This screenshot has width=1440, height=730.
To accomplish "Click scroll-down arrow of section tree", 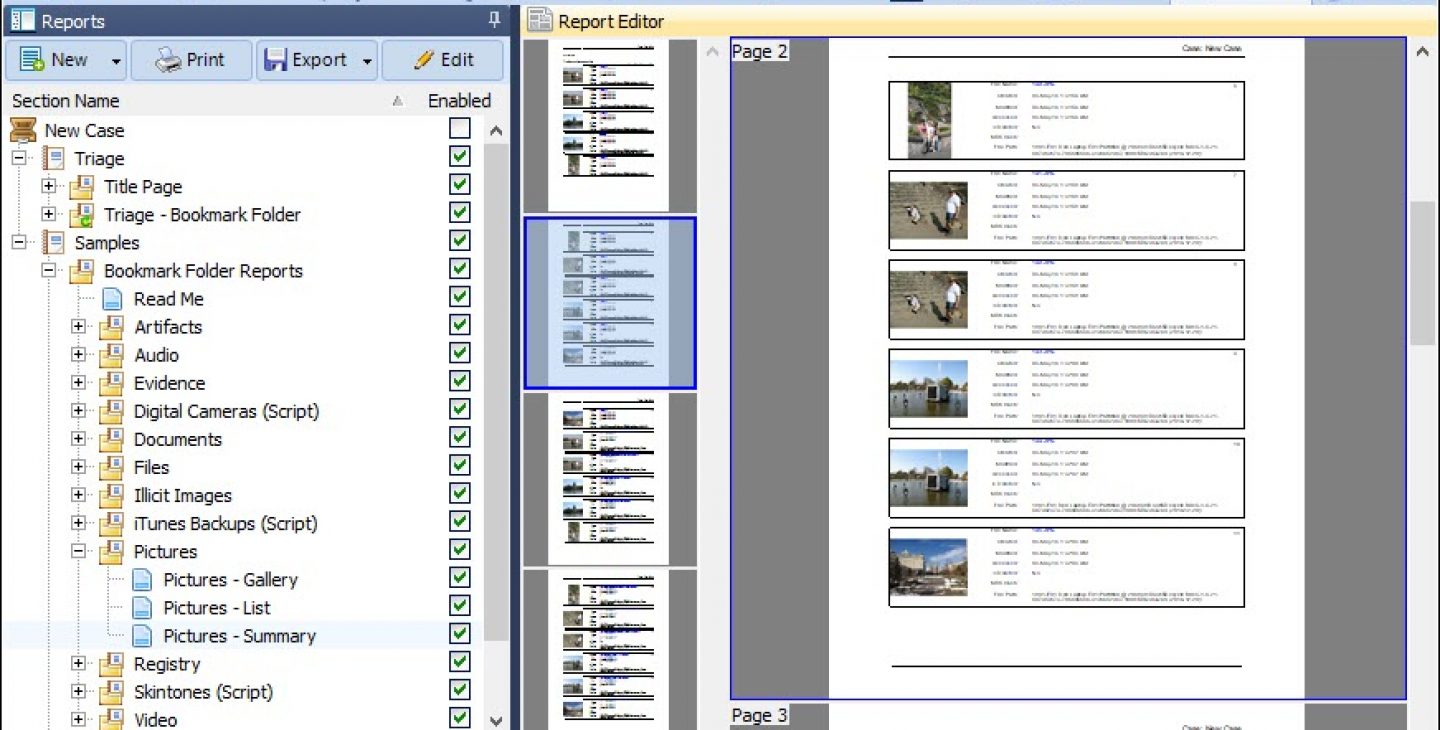I will click(x=496, y=719).
